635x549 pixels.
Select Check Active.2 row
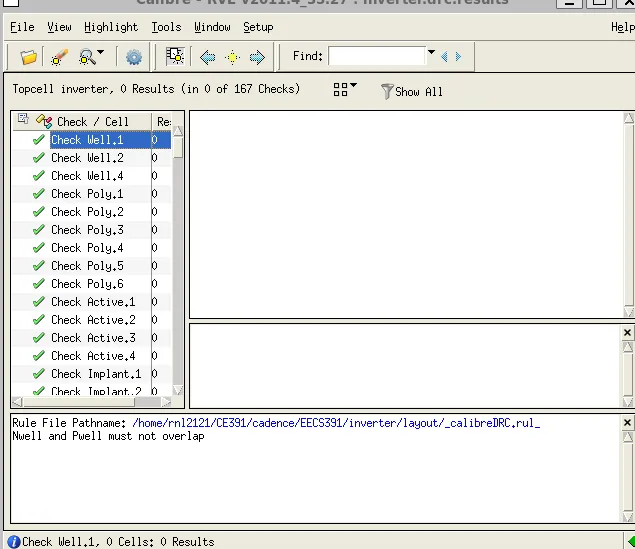coord(92,320)
